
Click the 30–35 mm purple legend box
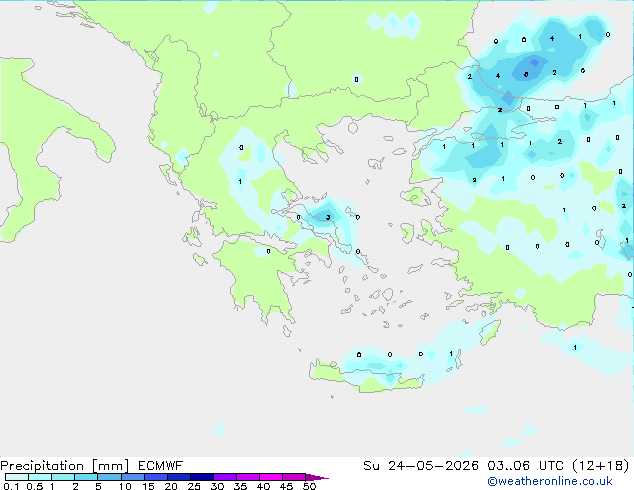pyautogui.click(x=224, y=477)
